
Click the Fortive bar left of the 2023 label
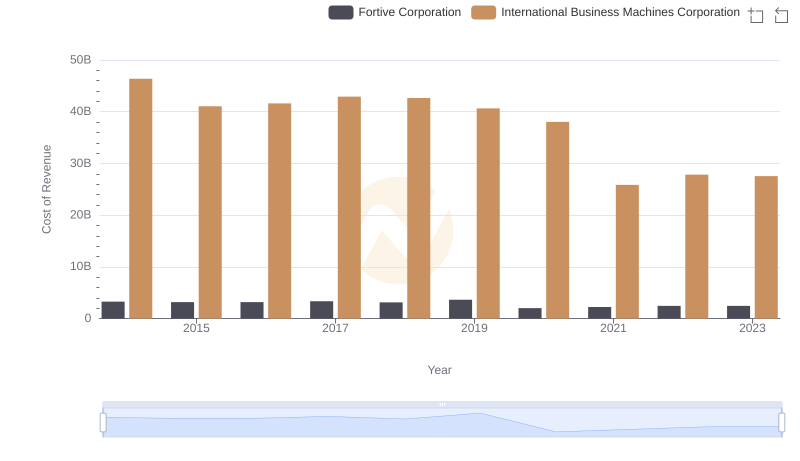coord(738,312)
